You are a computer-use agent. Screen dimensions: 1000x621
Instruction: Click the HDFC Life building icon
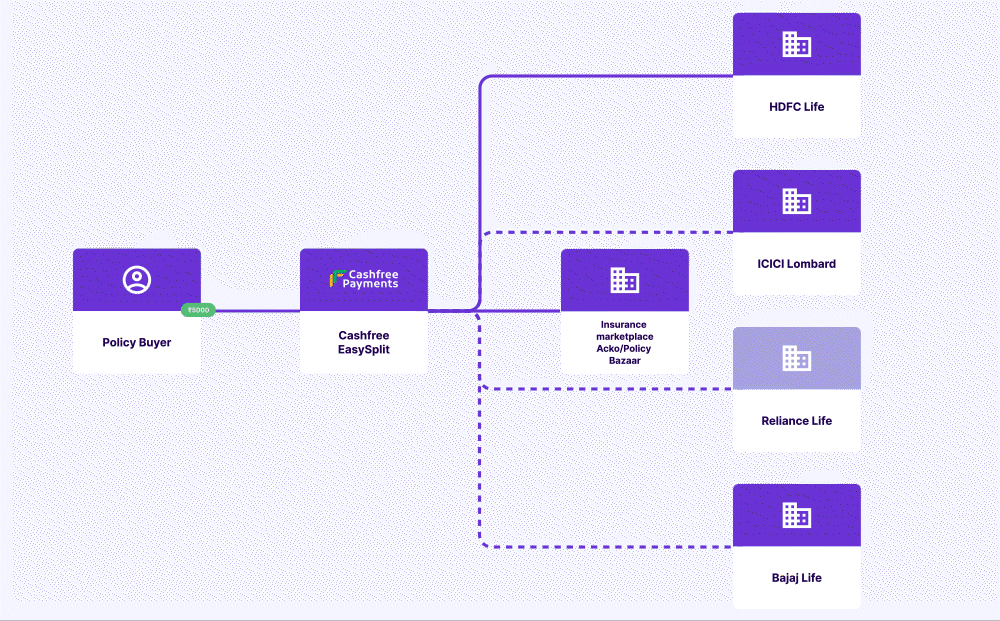797,44
